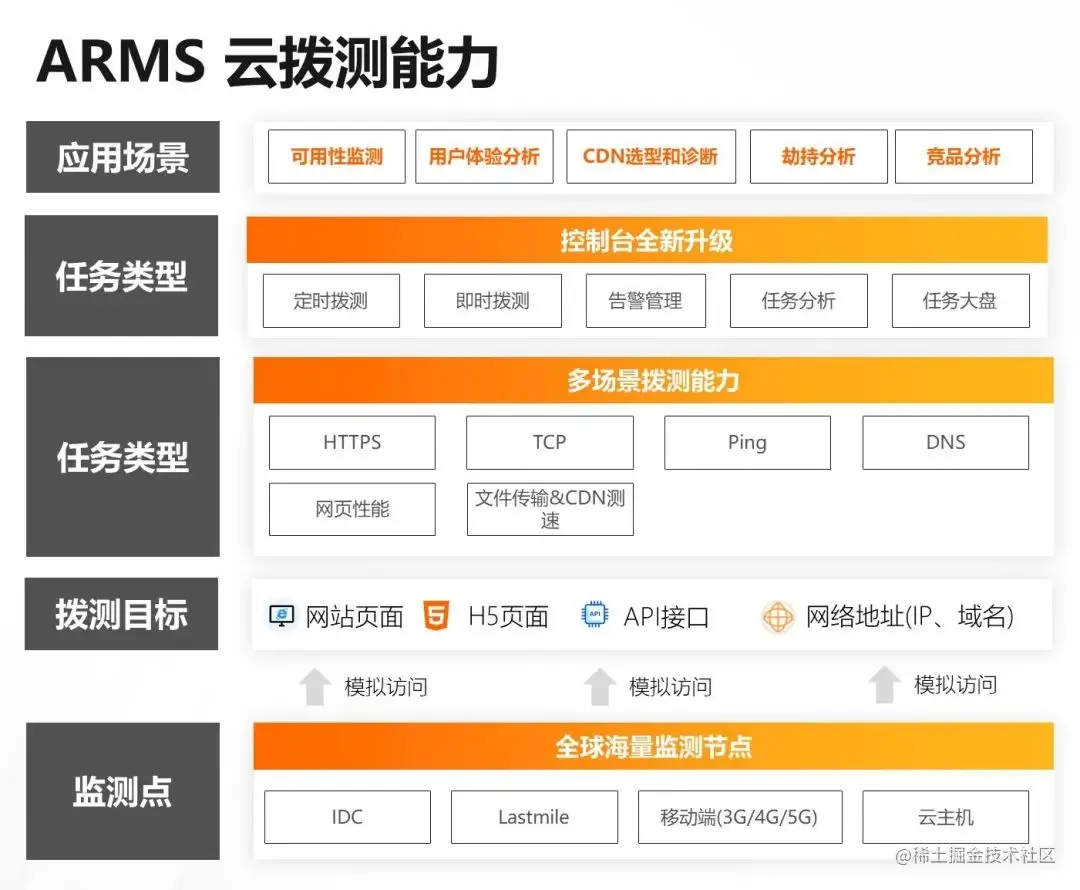1080x890 pixels.
Task: Click the IDC monitoring node box
Action: pyautogui.click(x=347, y=817)
